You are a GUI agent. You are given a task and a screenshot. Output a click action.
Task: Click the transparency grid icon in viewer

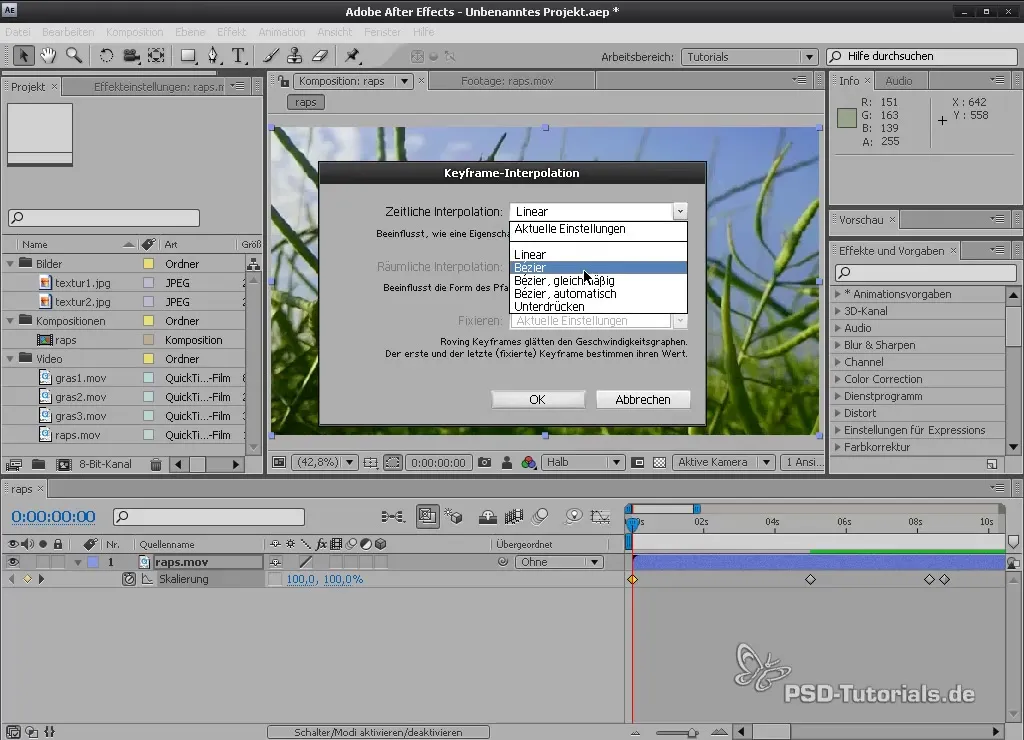(x=660, y=462)
